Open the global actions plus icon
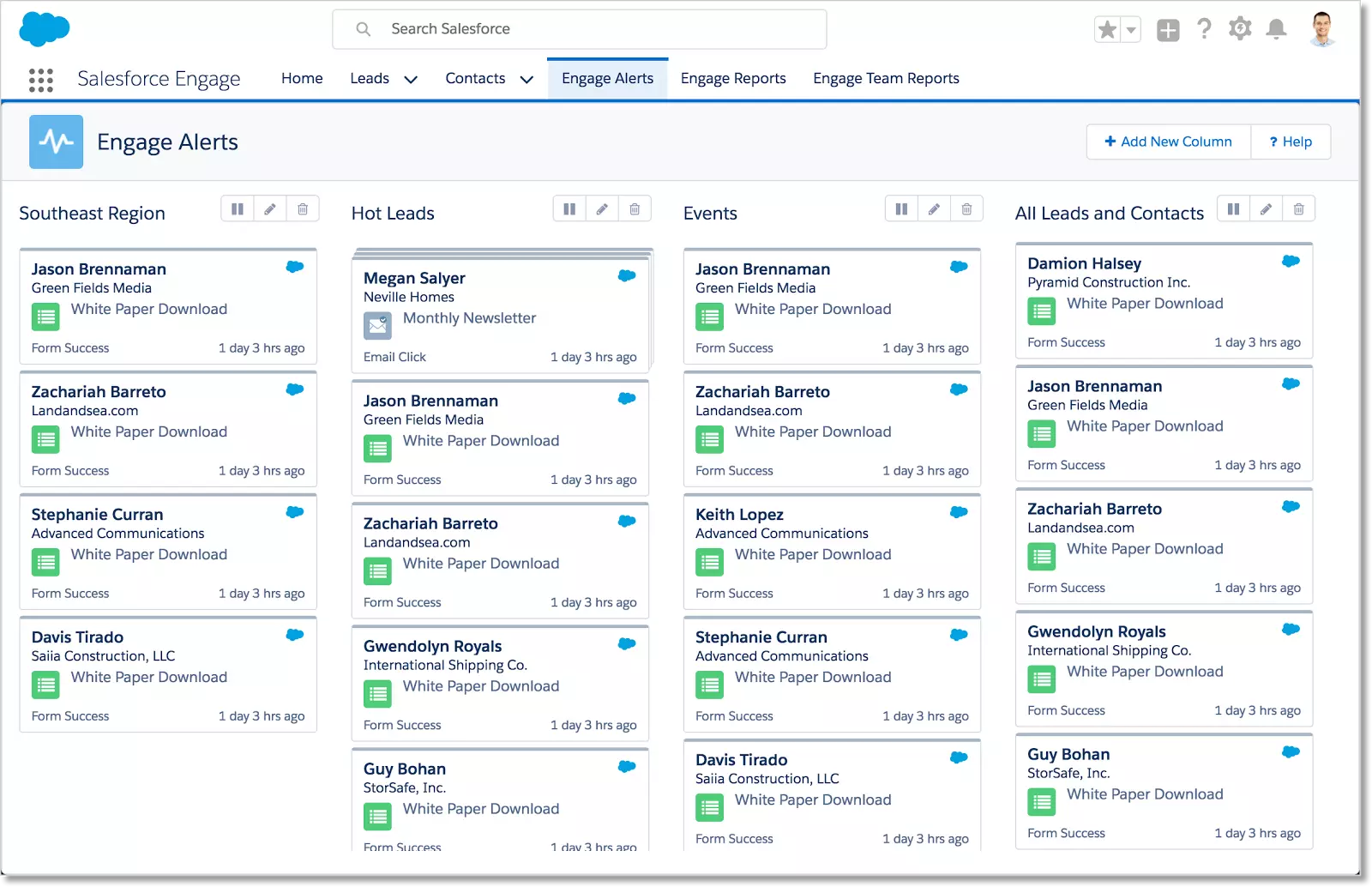 pyautogui.click(x=1168, y=30)
